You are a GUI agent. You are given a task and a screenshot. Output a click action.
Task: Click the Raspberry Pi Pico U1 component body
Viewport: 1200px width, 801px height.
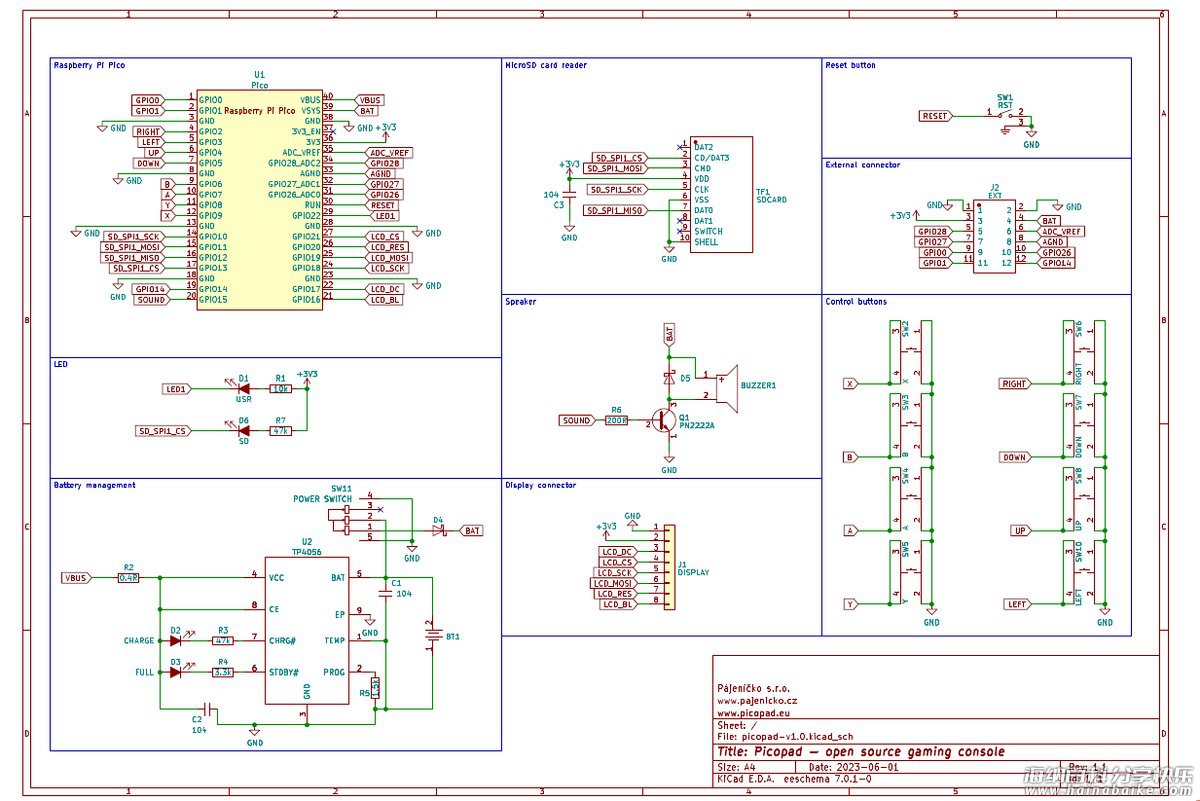click(259, 198)
